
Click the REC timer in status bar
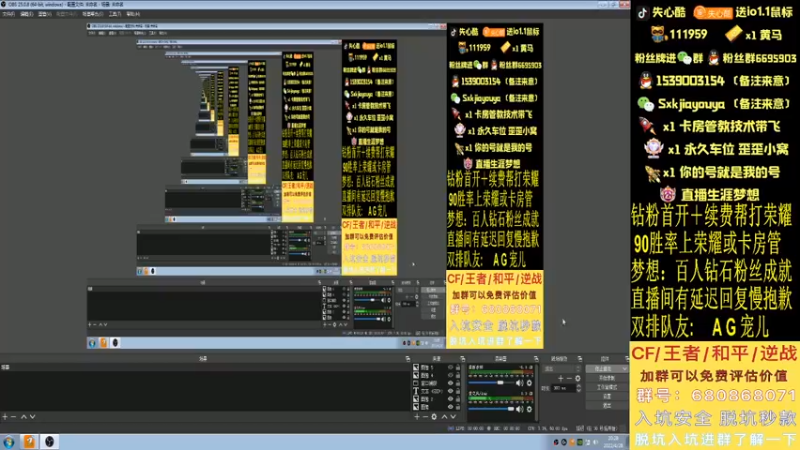click(505, 428)
